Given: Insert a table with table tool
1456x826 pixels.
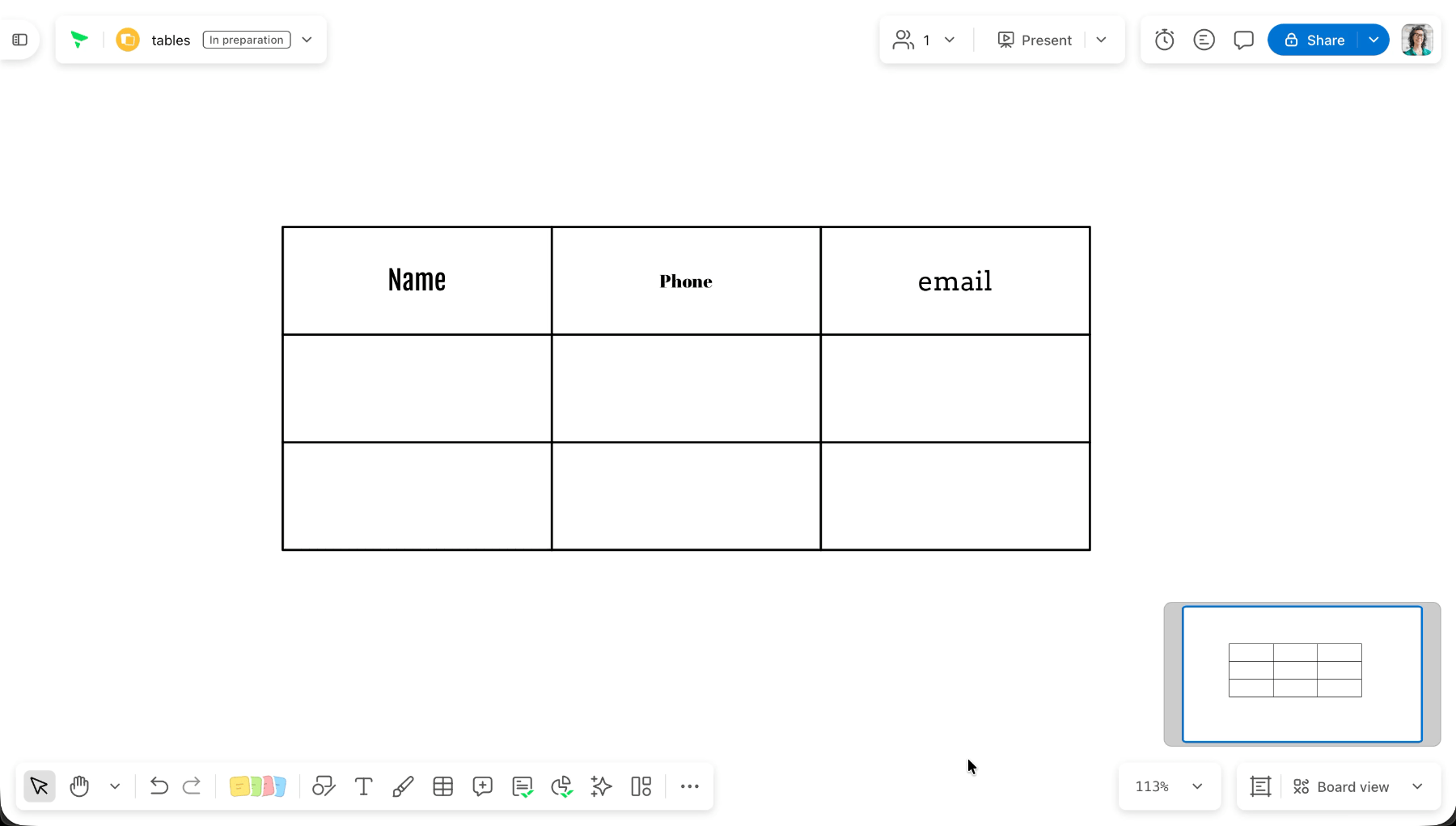Looking at the screenshot, I should tap(443, 786).
